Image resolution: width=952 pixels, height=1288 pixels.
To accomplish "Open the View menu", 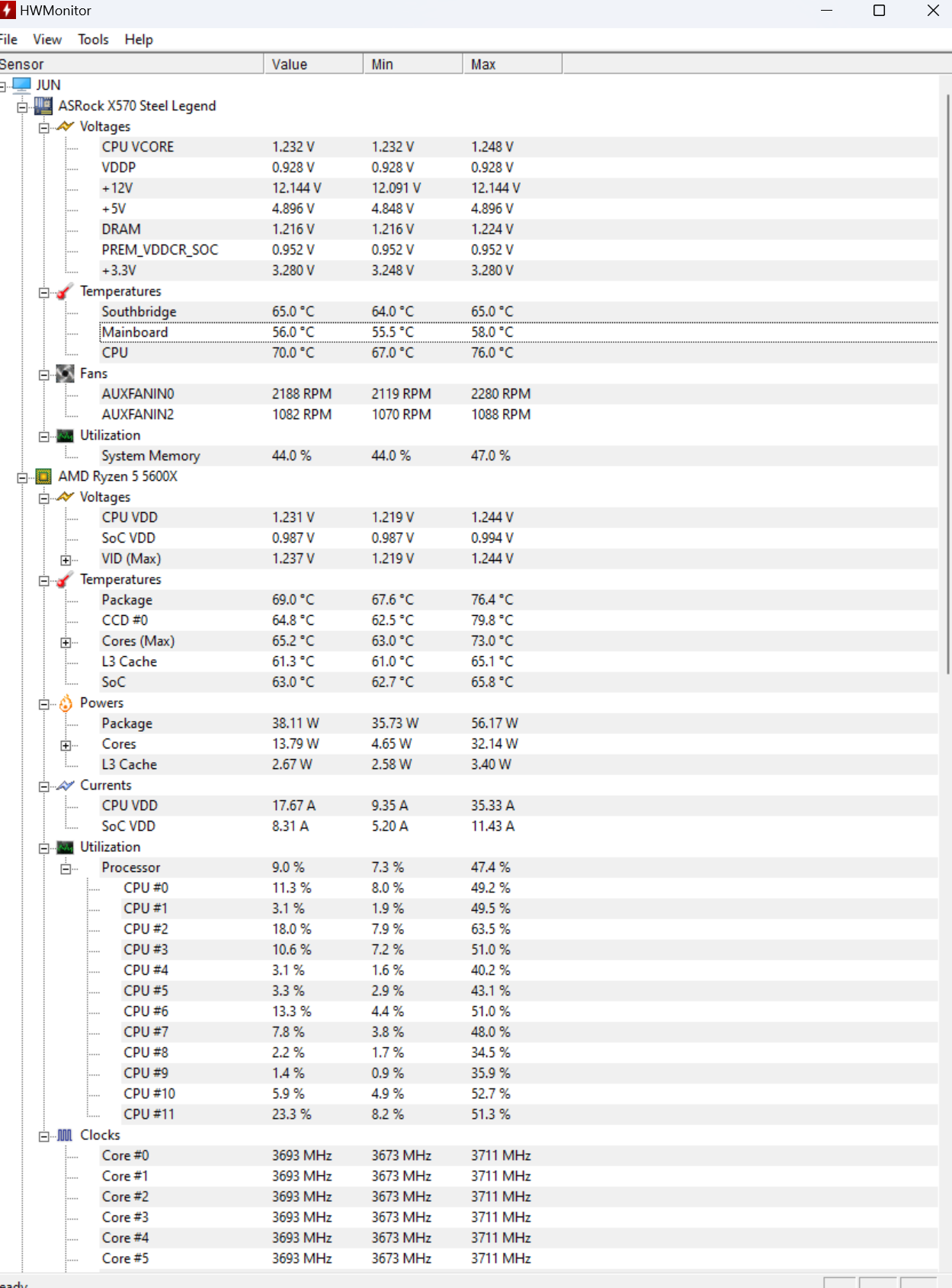I will (47, 40).
